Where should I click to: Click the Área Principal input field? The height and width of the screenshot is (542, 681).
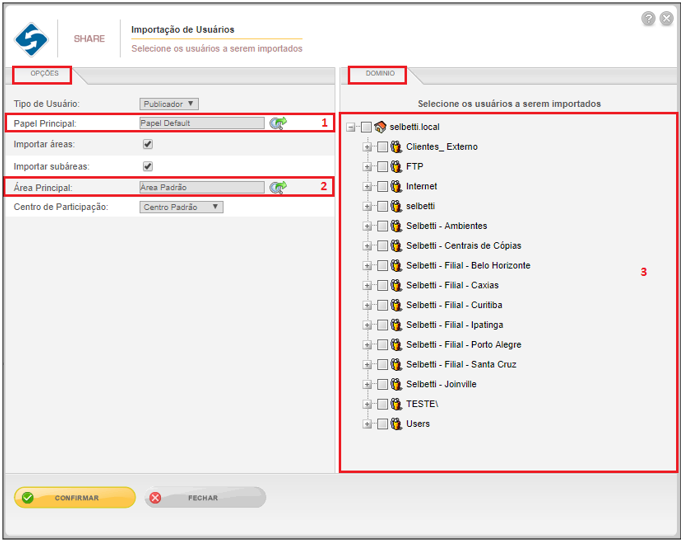(x=202, y=187)
